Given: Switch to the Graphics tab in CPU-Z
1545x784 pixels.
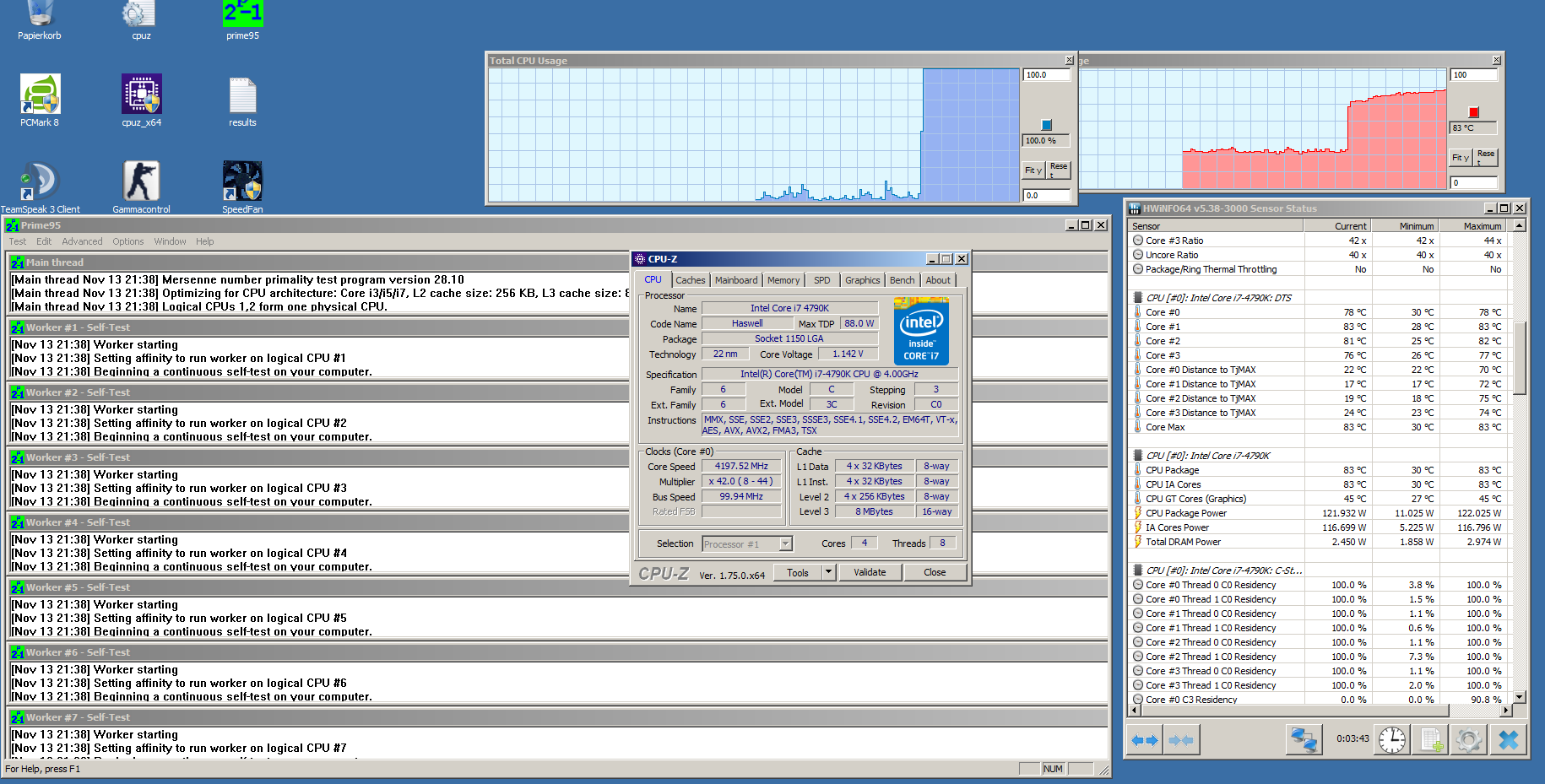Looking at the screenshot, I should tap(863, 280).
